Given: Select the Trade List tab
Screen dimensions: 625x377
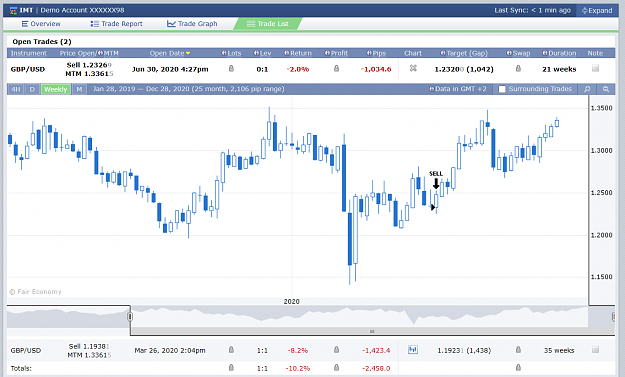Looking at the screenshot, I should coord(268,24).
